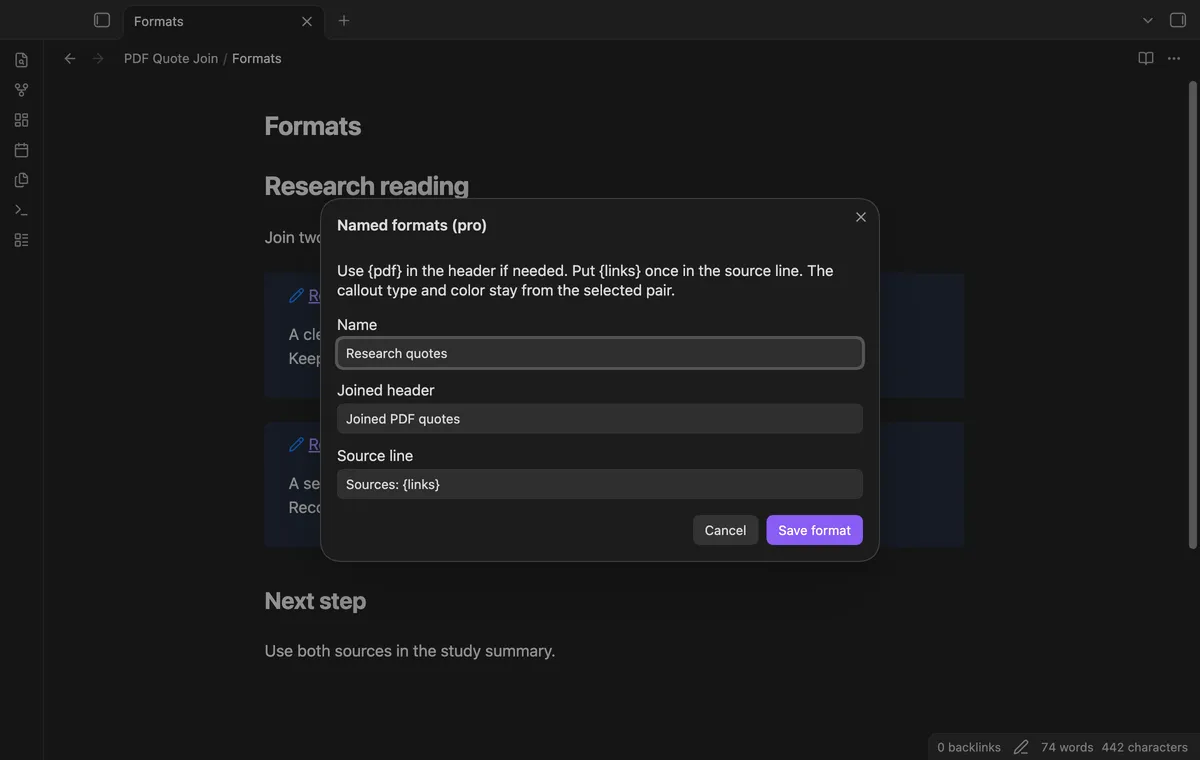Focus the Name input field

click(x=600, y=353)
